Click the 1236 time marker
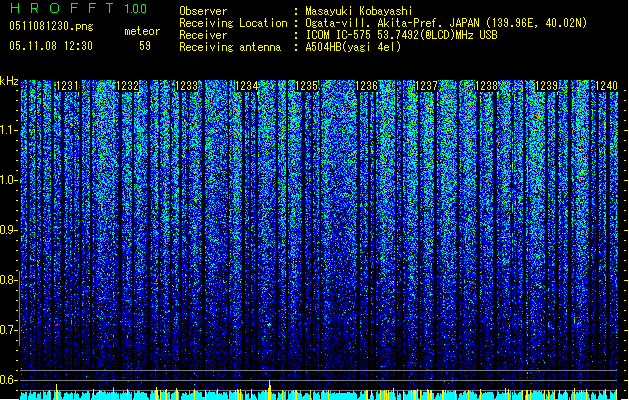The image size is (629, 400). click(x=367, y=86)
